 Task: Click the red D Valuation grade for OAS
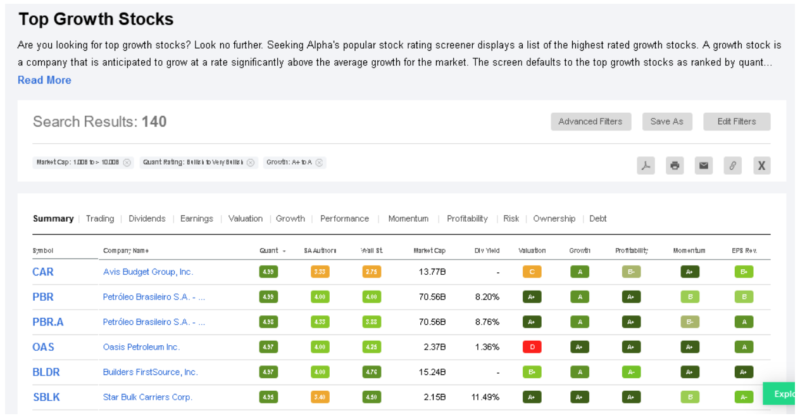[x=532, y=347]
